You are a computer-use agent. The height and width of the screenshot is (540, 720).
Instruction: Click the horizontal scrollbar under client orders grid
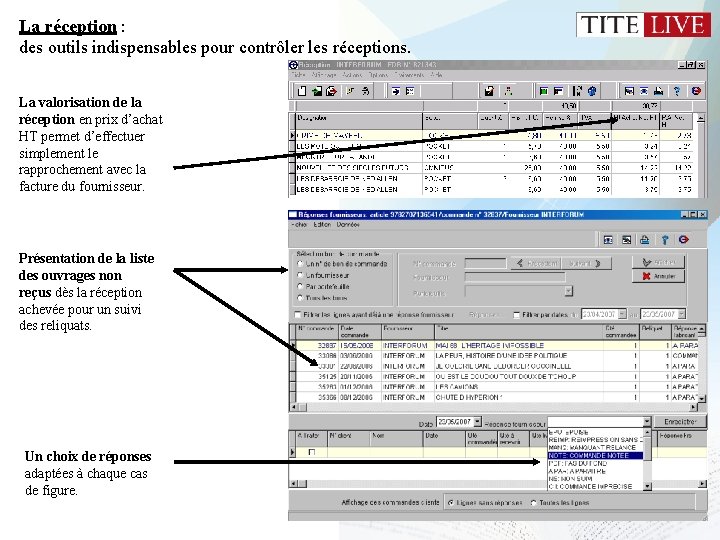coord(498,484)
